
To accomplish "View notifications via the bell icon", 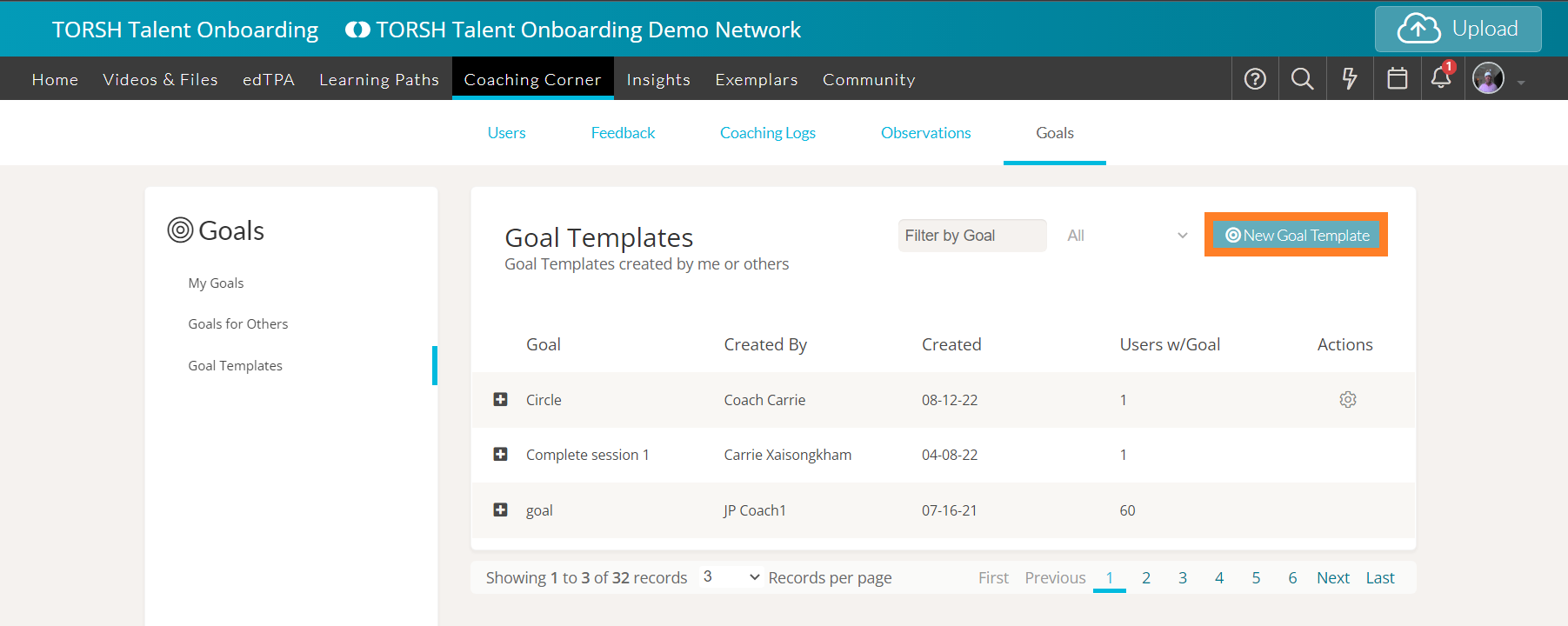I will click(1441, 78).
